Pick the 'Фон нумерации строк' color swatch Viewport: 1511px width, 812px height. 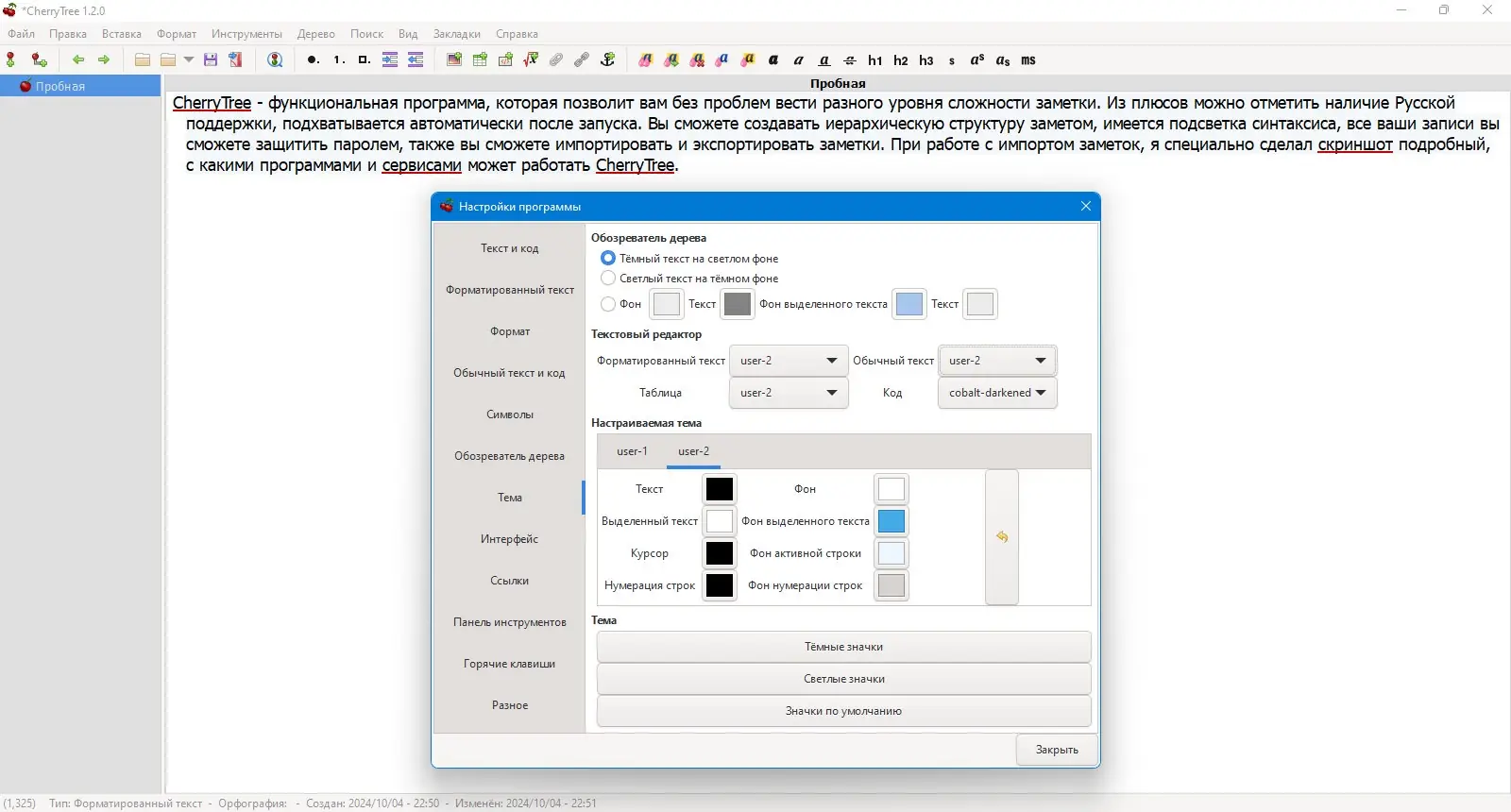pyautogui.click(x=891, y=585)
